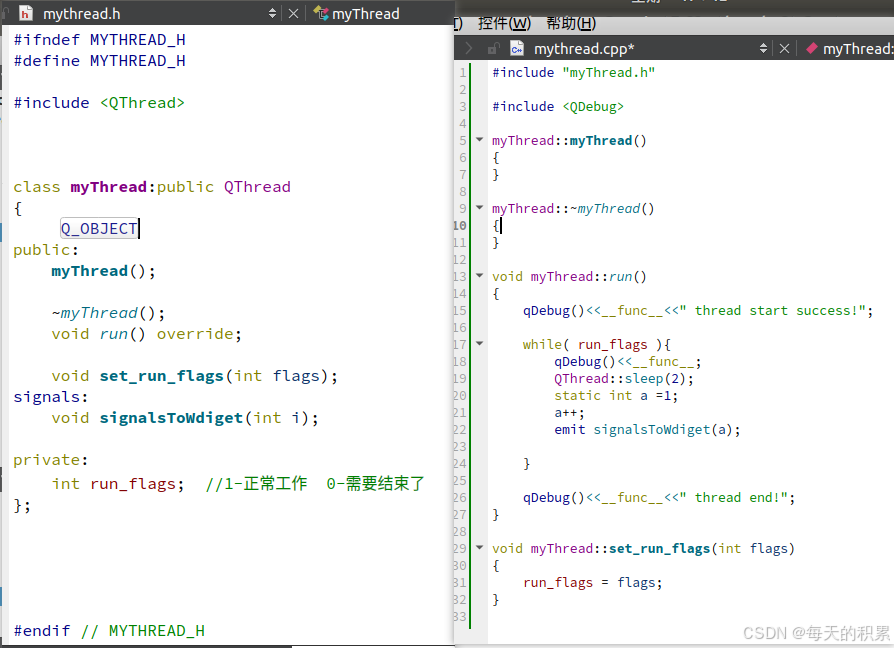The image size is (894, 648).
Task: Toggle fold for myThread constructor at line 5
Action: (480, 141)
